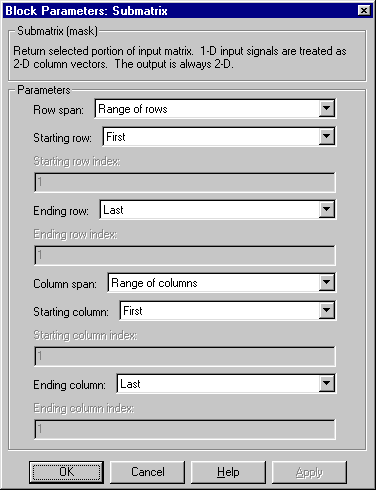Expand the Starting row dropdown arrow
This screenshot has width=376, height=490.
[326, 136]
